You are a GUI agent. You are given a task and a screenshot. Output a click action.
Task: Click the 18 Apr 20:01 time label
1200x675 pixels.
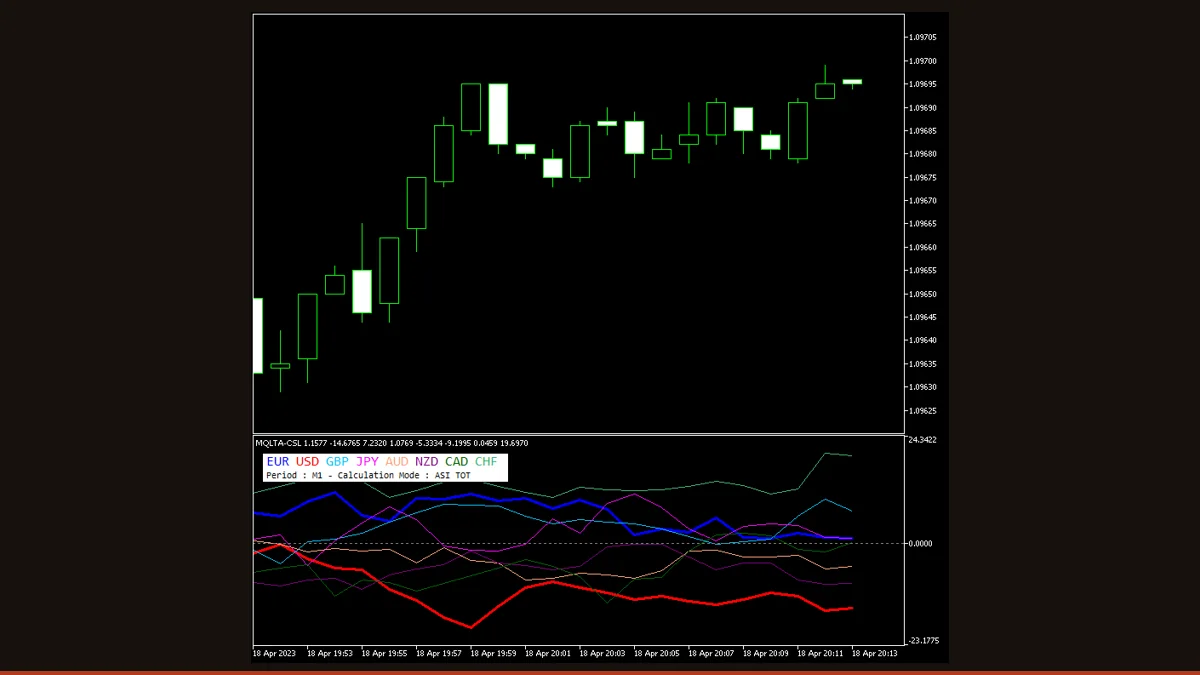point(547,653)
